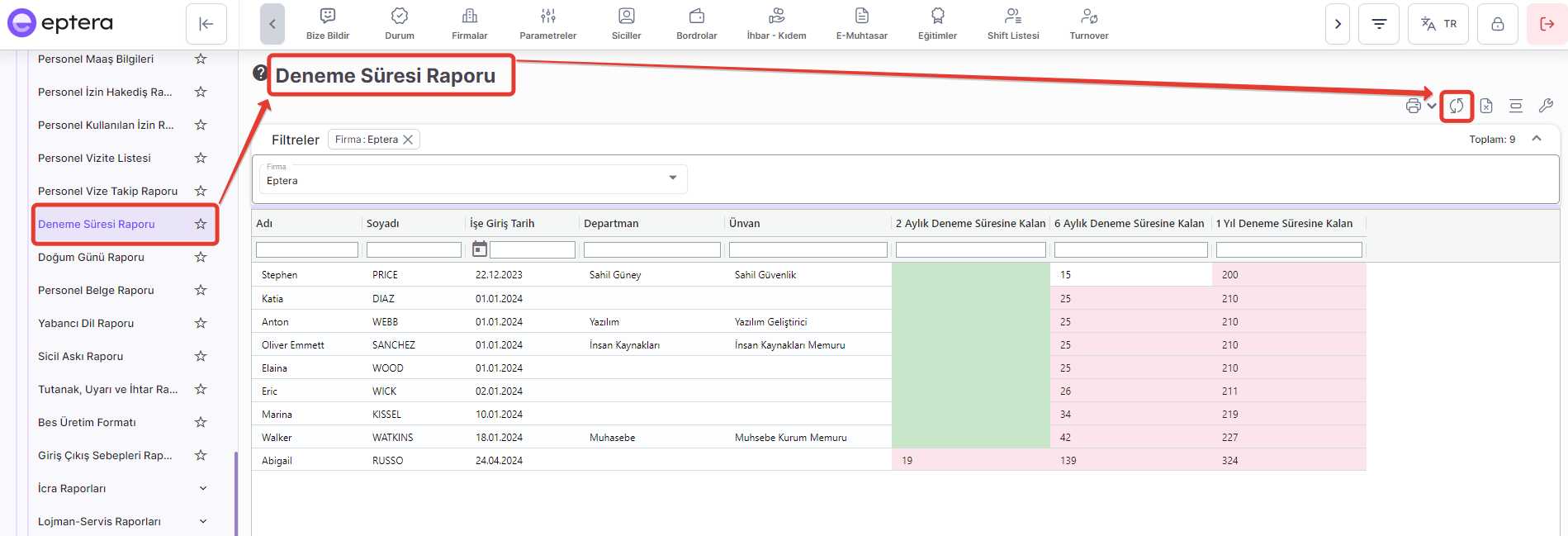Viewport: 1568px width, 536px height.
Task: Collapse the Filtreler panel chevron
Action: point(1537,139)
